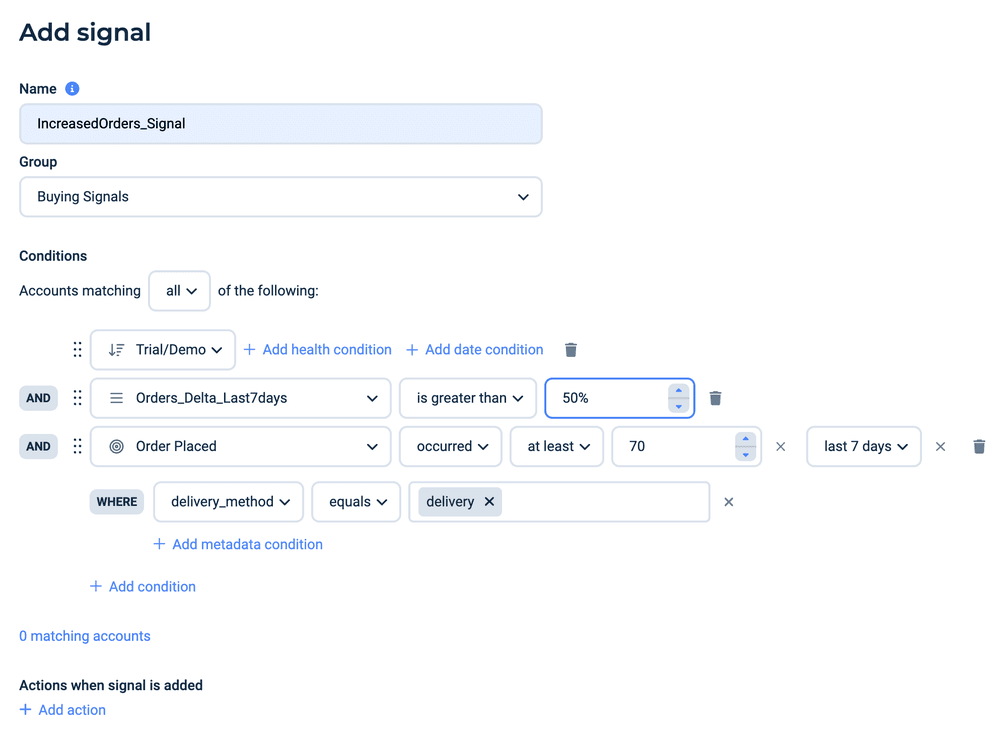Expand the 'all' matching dropdown

click(180, 291)
